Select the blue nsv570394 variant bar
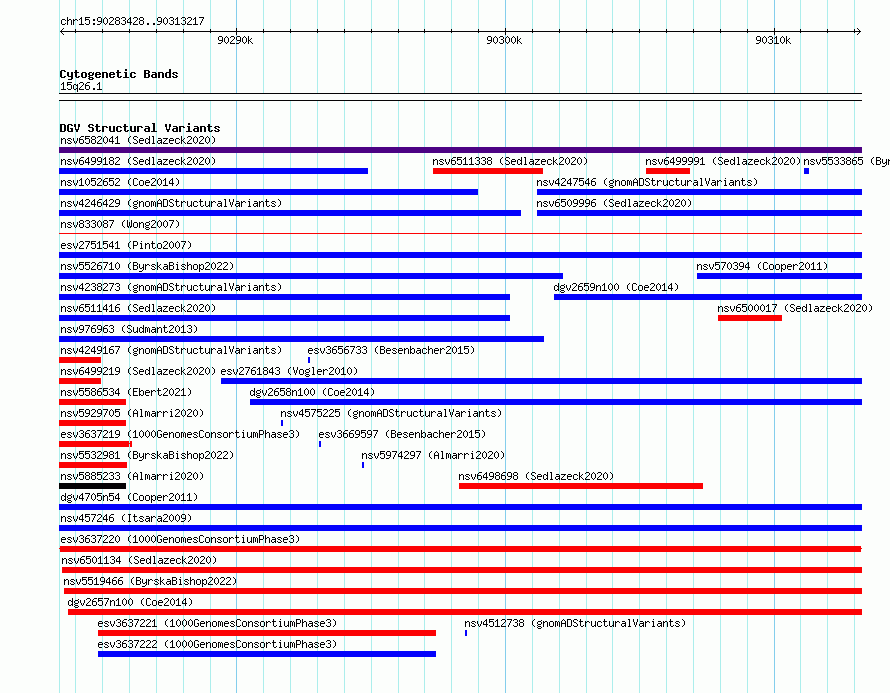This screenshot has height=693, width=890. [779, 276]
